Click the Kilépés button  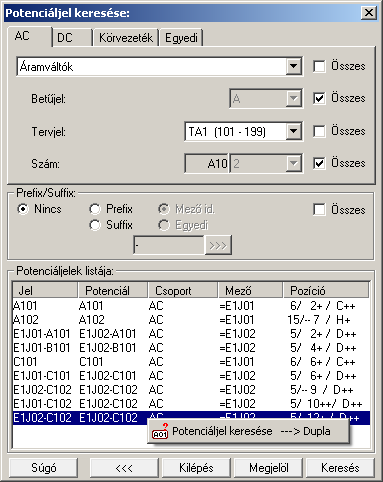[x=196, y=468]
